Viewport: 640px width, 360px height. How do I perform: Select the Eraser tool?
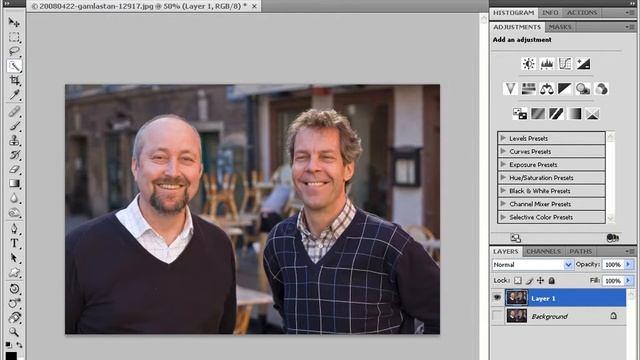[14, 169]
